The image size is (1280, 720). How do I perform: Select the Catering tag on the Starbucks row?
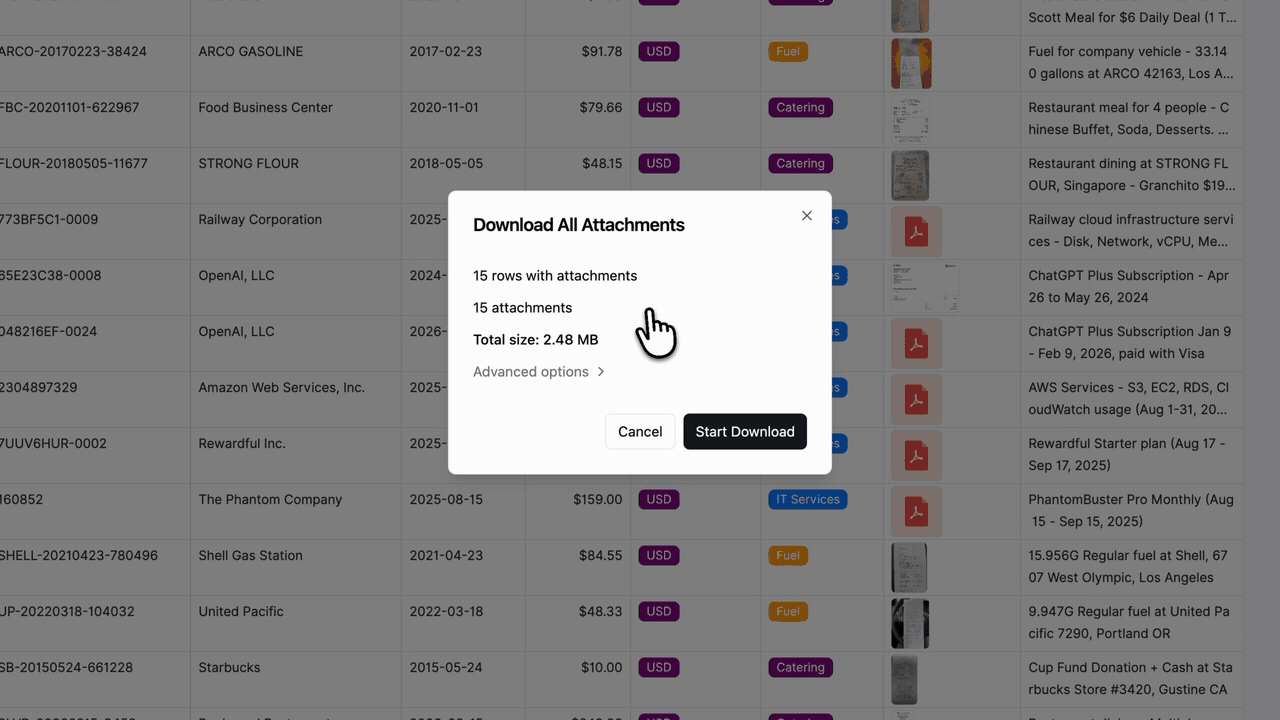coord(800,667)
